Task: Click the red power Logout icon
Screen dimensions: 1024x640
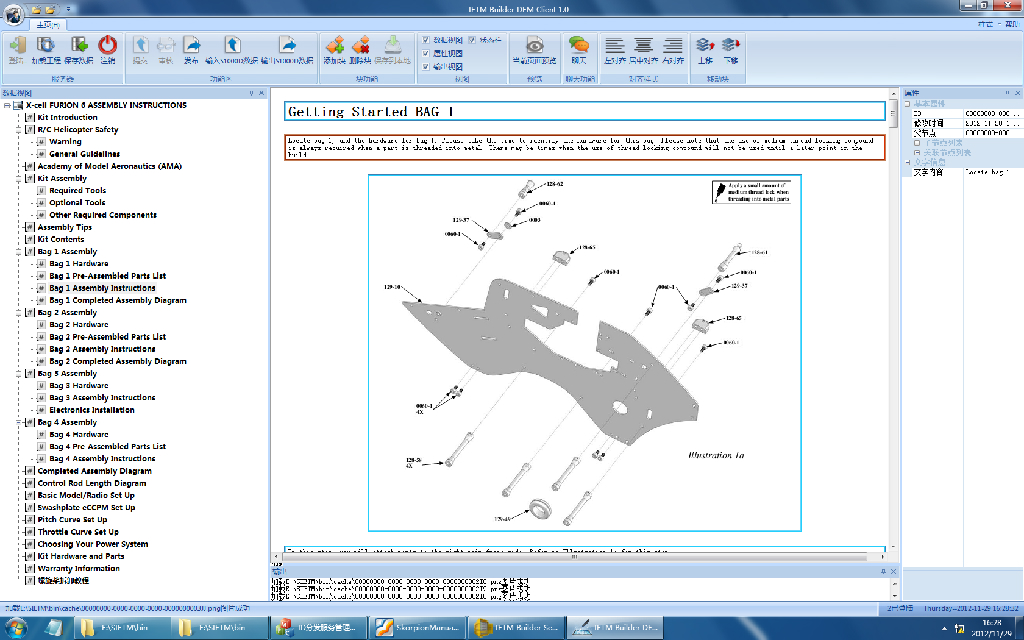Action: (107, 46)
